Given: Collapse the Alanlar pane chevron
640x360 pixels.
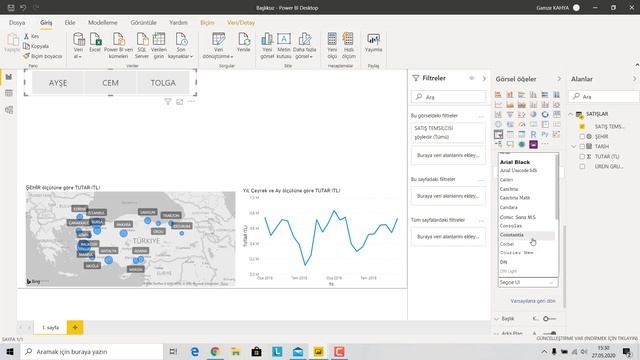Looking at the screenshot, I should click(x=634, y=79).
